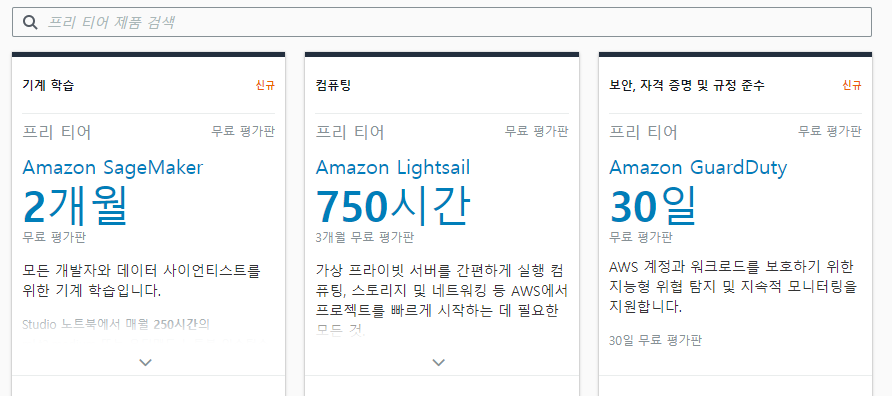Focus the 프리 티어 제품 검색 field
This screenshot has height=396, width=892.
click(441, 22)
